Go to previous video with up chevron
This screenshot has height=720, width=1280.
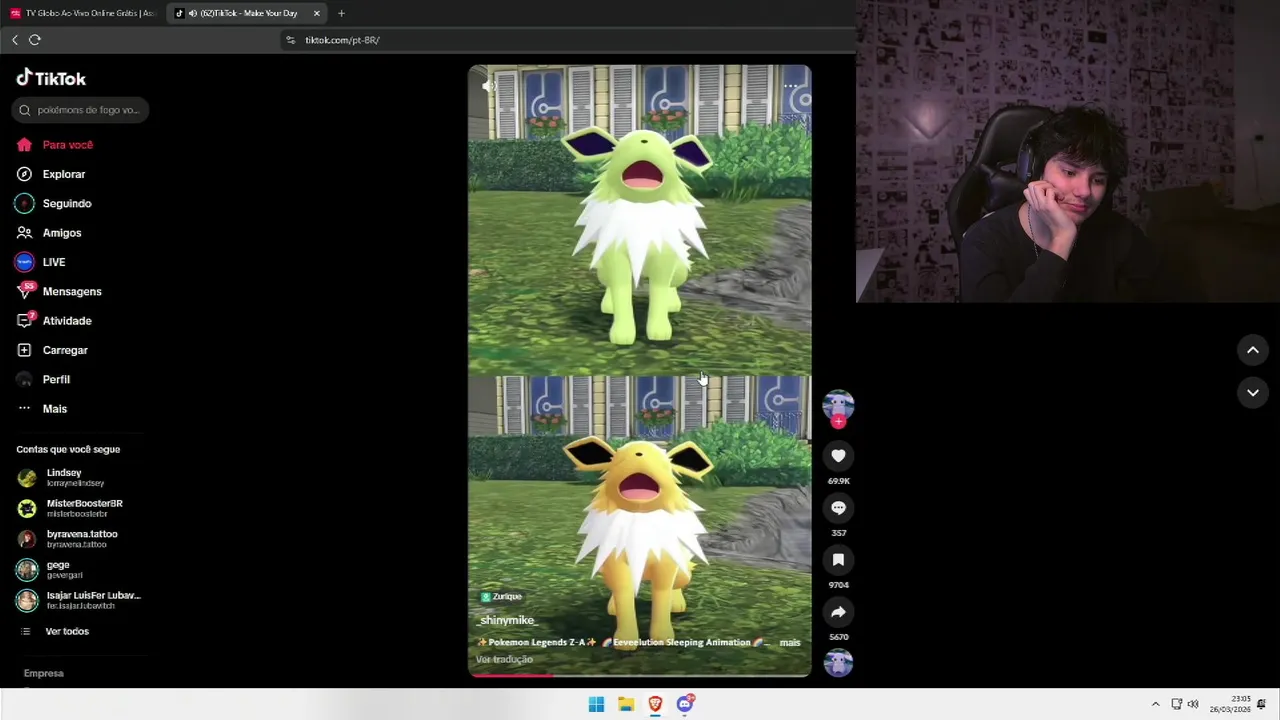(x=1252, y=350)
